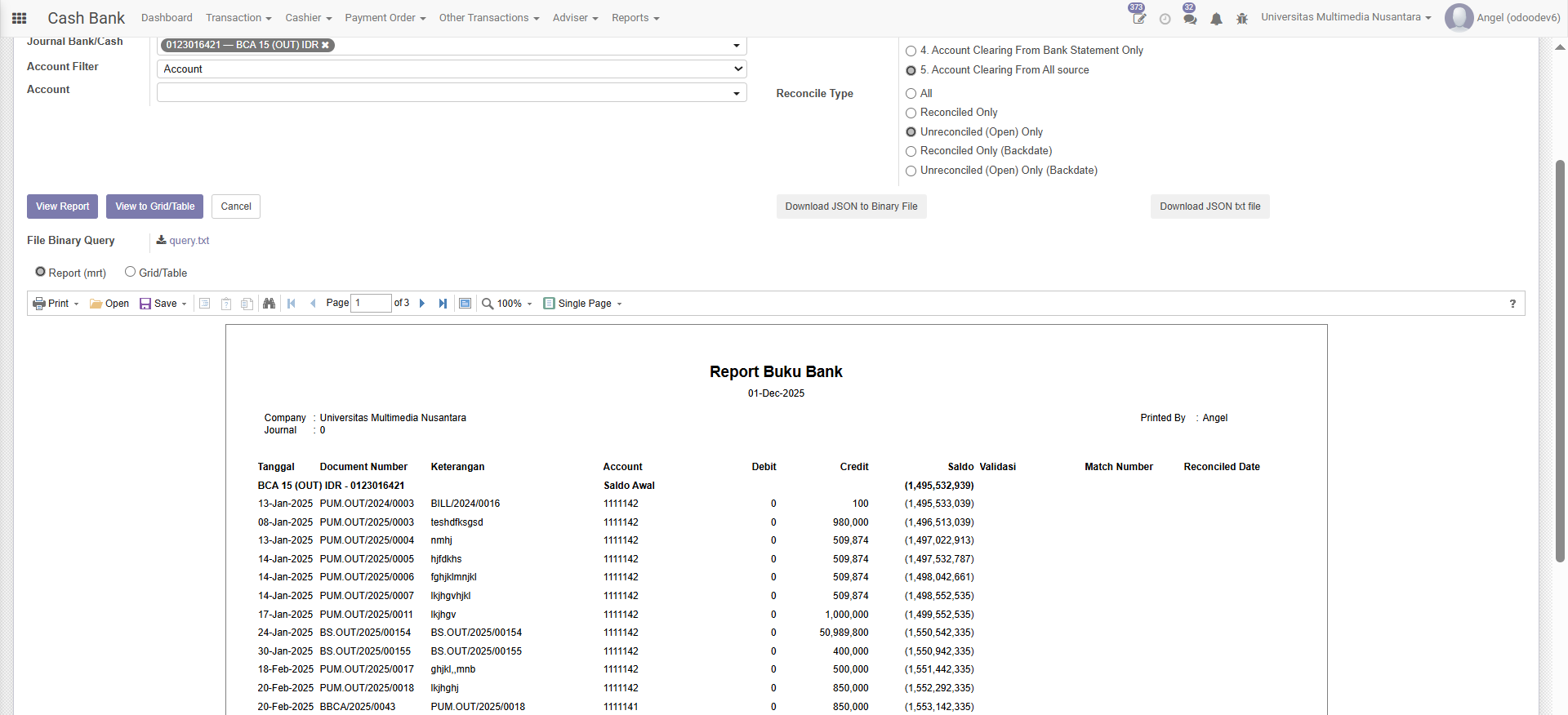Open the Payment Order menu
This screenshot has height=715, width=1568.
click(x=385, y=18)
